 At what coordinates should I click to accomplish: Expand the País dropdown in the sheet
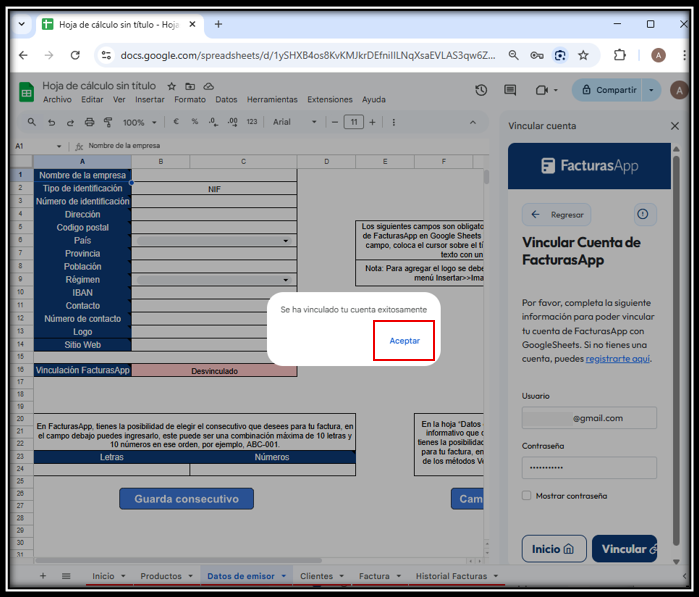point(286,241)
